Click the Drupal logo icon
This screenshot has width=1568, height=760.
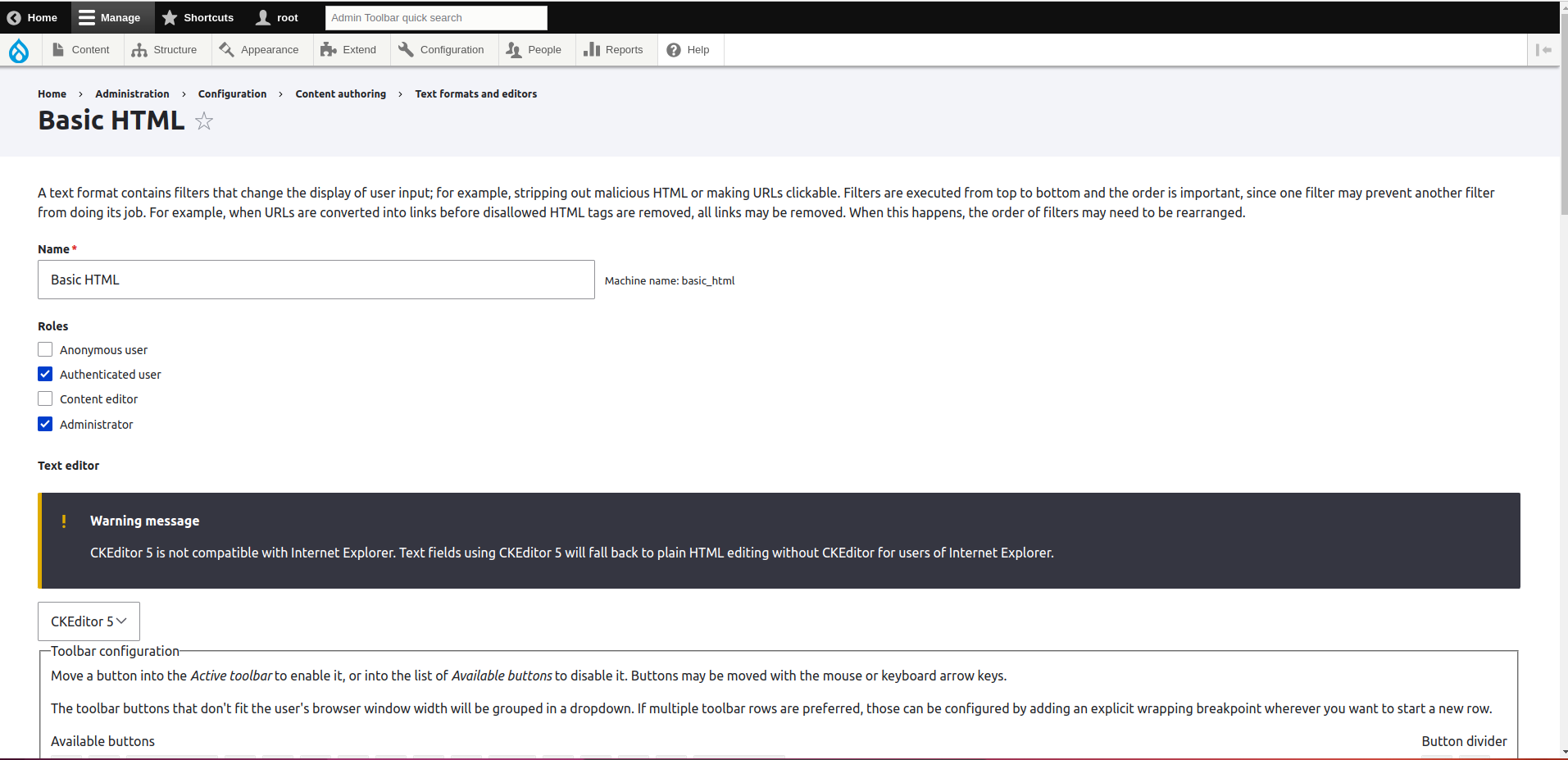[20, 49]
